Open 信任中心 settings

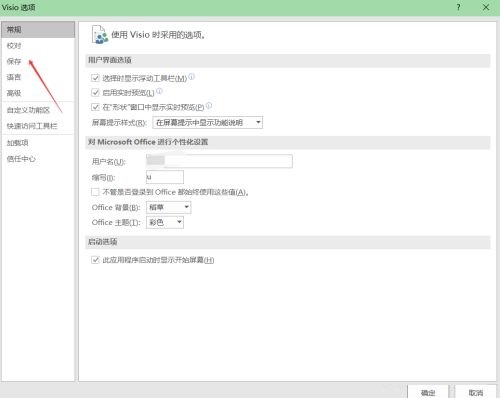pos(21,159)
